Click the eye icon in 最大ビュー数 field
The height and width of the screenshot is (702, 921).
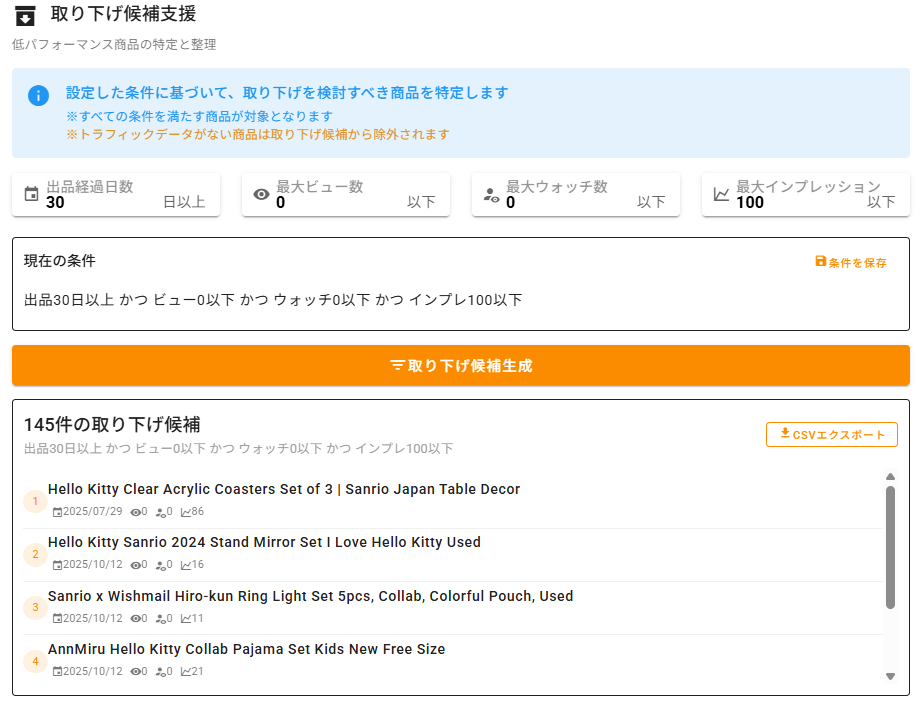261,194
